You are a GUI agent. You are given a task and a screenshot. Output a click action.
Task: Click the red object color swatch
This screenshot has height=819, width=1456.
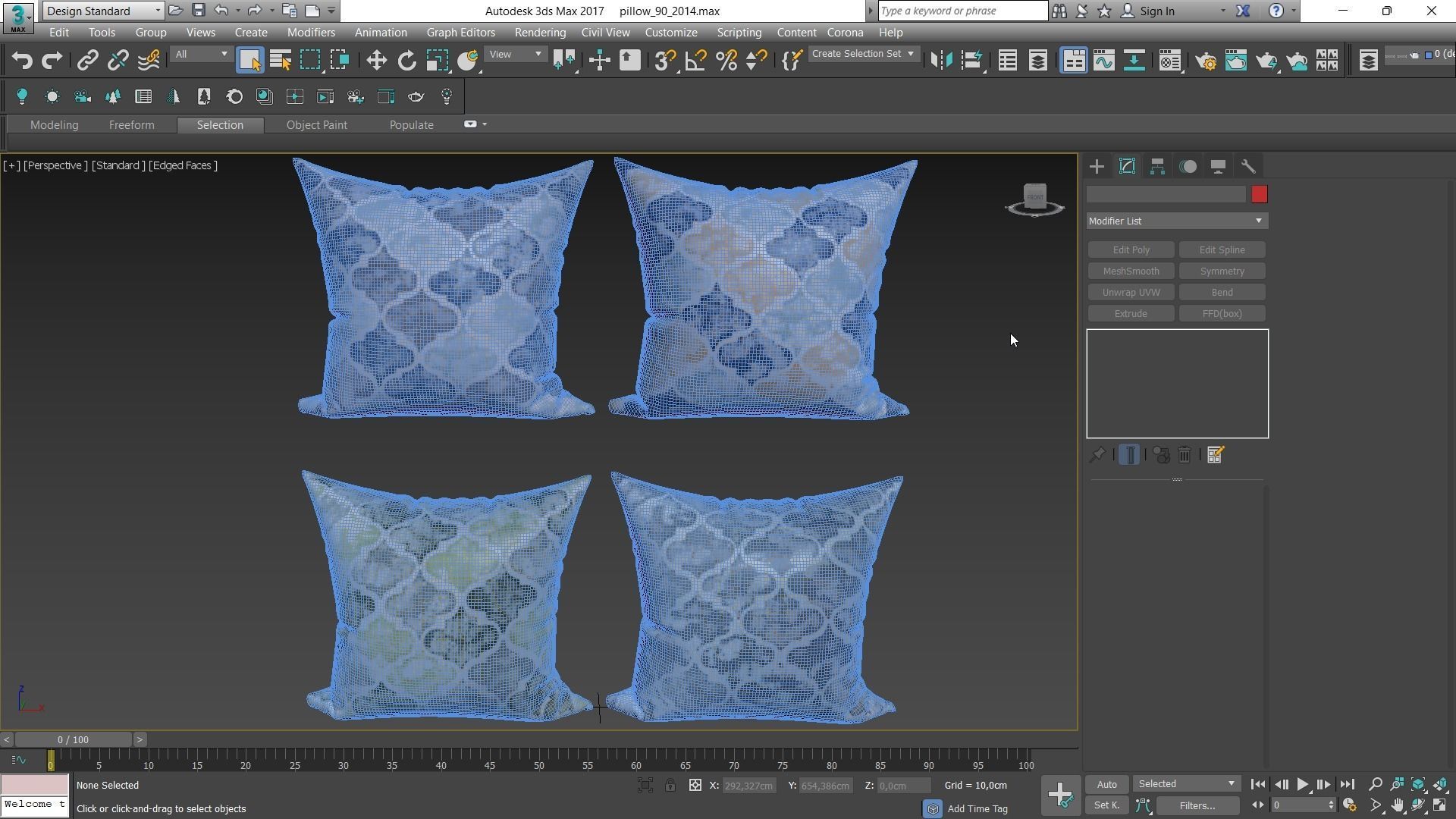tap(1260, 195)
